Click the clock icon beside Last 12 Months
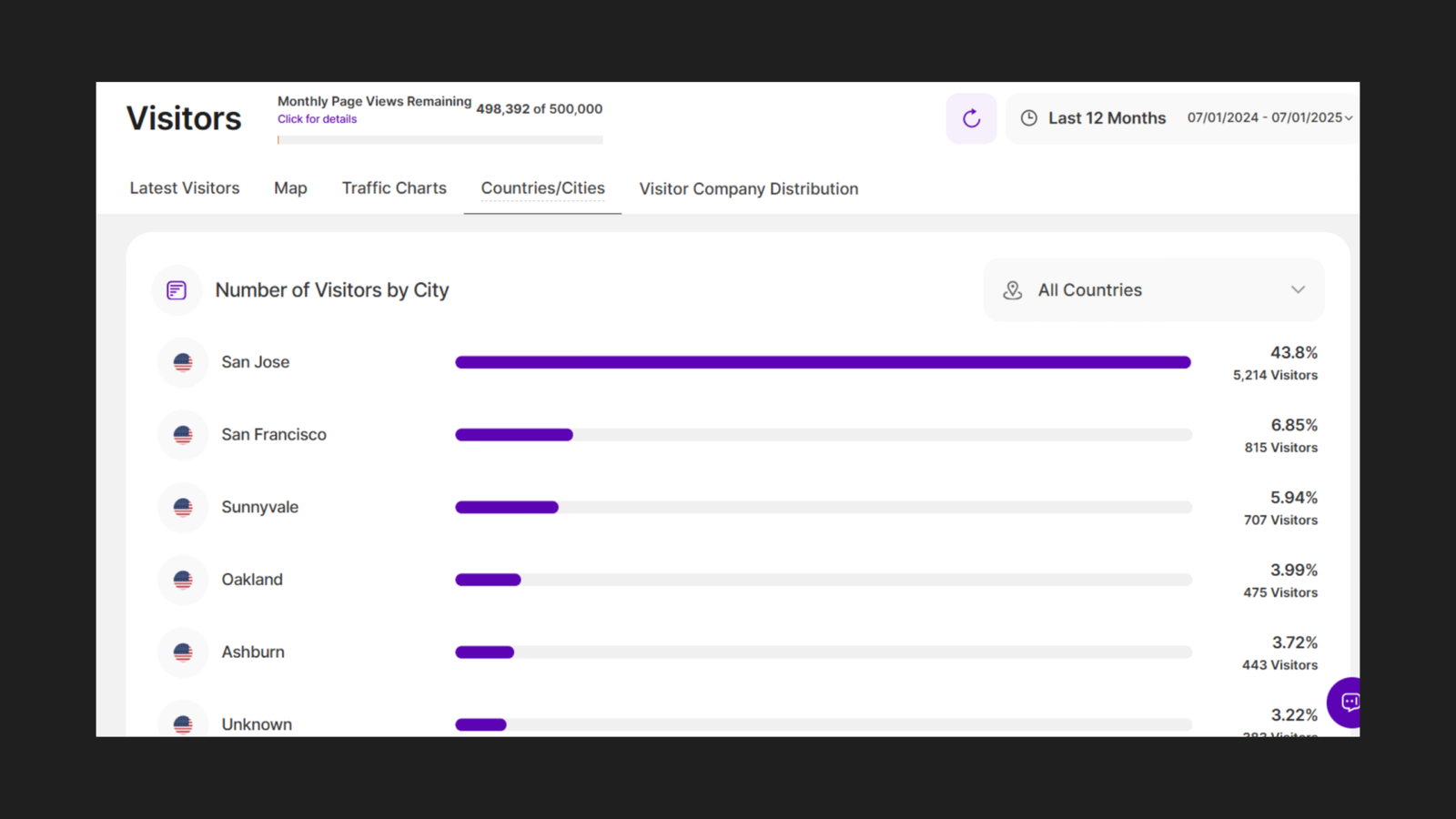 [1029, 118]
